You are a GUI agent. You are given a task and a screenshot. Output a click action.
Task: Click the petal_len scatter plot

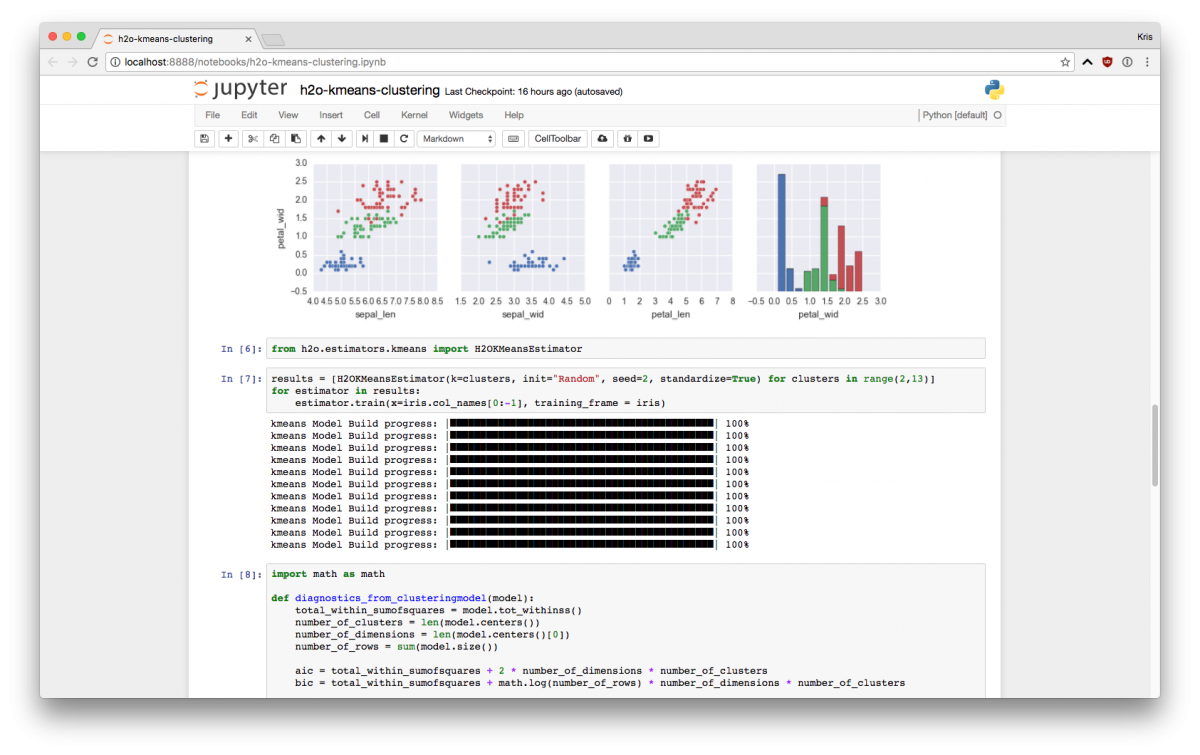670,227
